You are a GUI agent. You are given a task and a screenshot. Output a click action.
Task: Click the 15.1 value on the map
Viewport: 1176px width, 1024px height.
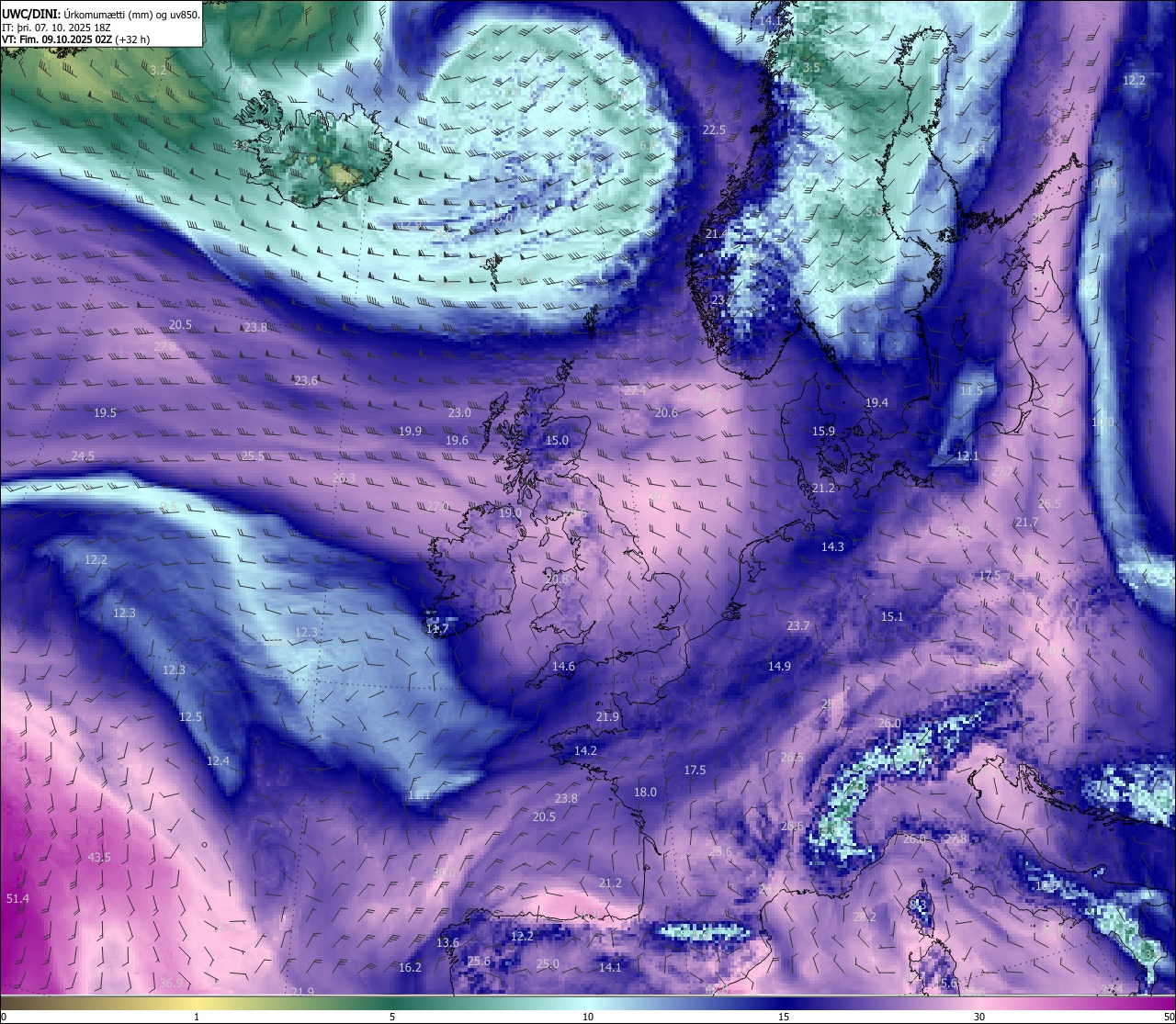tap(892, 617)
